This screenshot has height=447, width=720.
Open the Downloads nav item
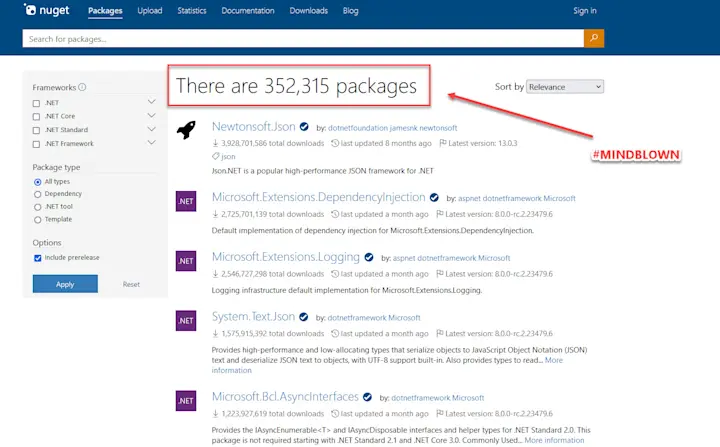coord(309,11)
